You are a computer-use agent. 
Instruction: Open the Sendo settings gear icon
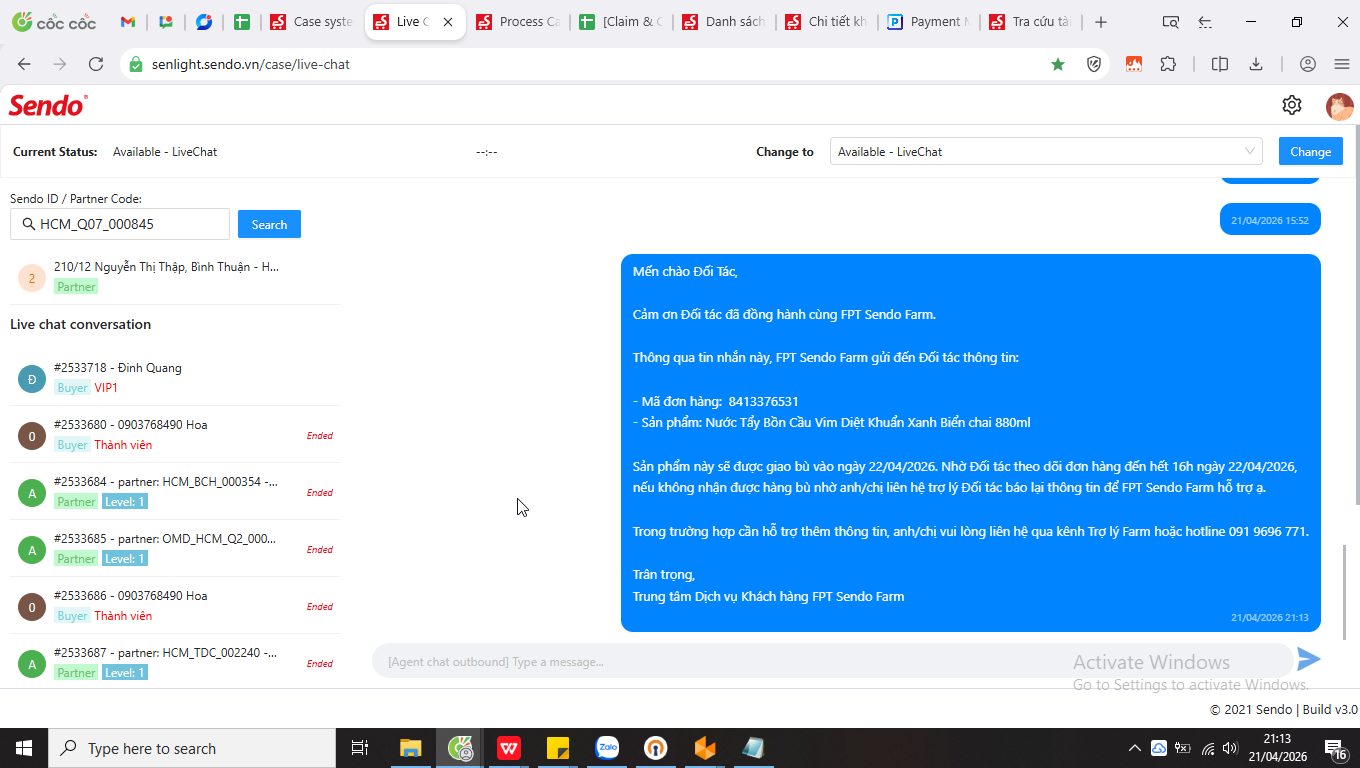point(1292,105)
